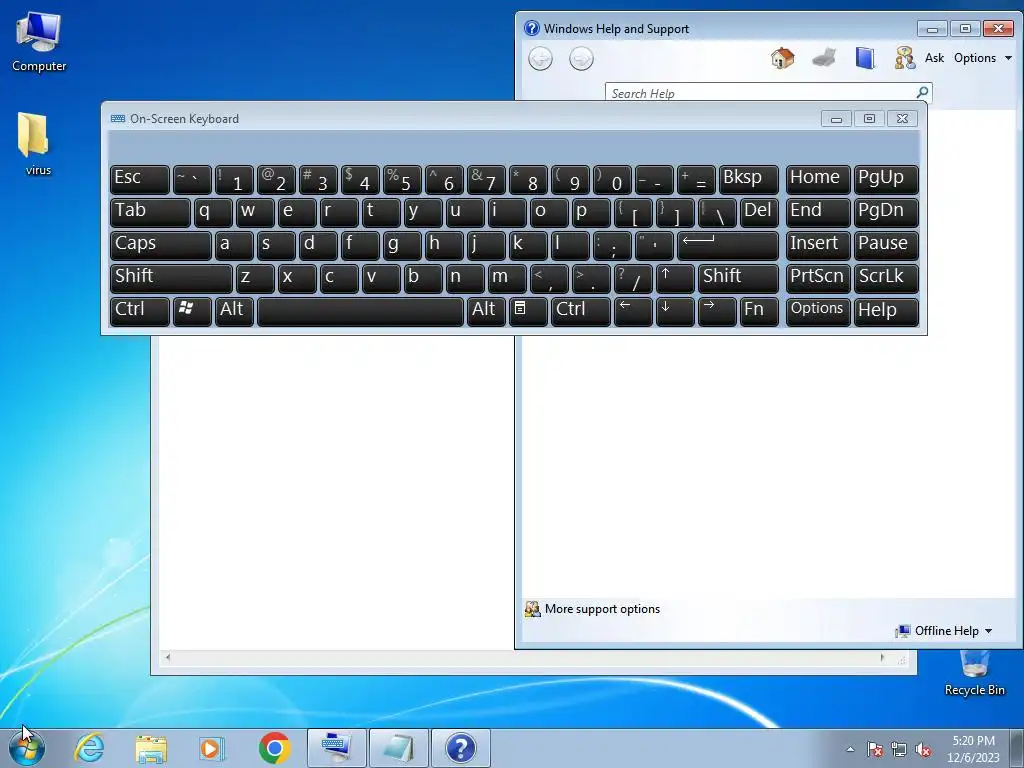The height and width of the screenshot is (768, 1024).
Task: Click the network tray icon
Action: (x=899, y=749)
